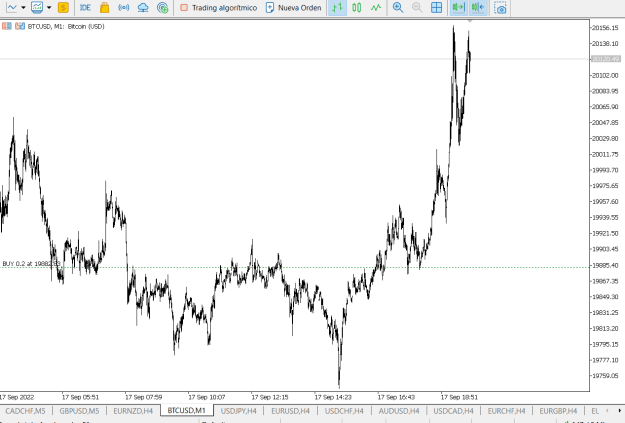
Task: Select the BUY 0.2 position line label
Action: [31, 264]
